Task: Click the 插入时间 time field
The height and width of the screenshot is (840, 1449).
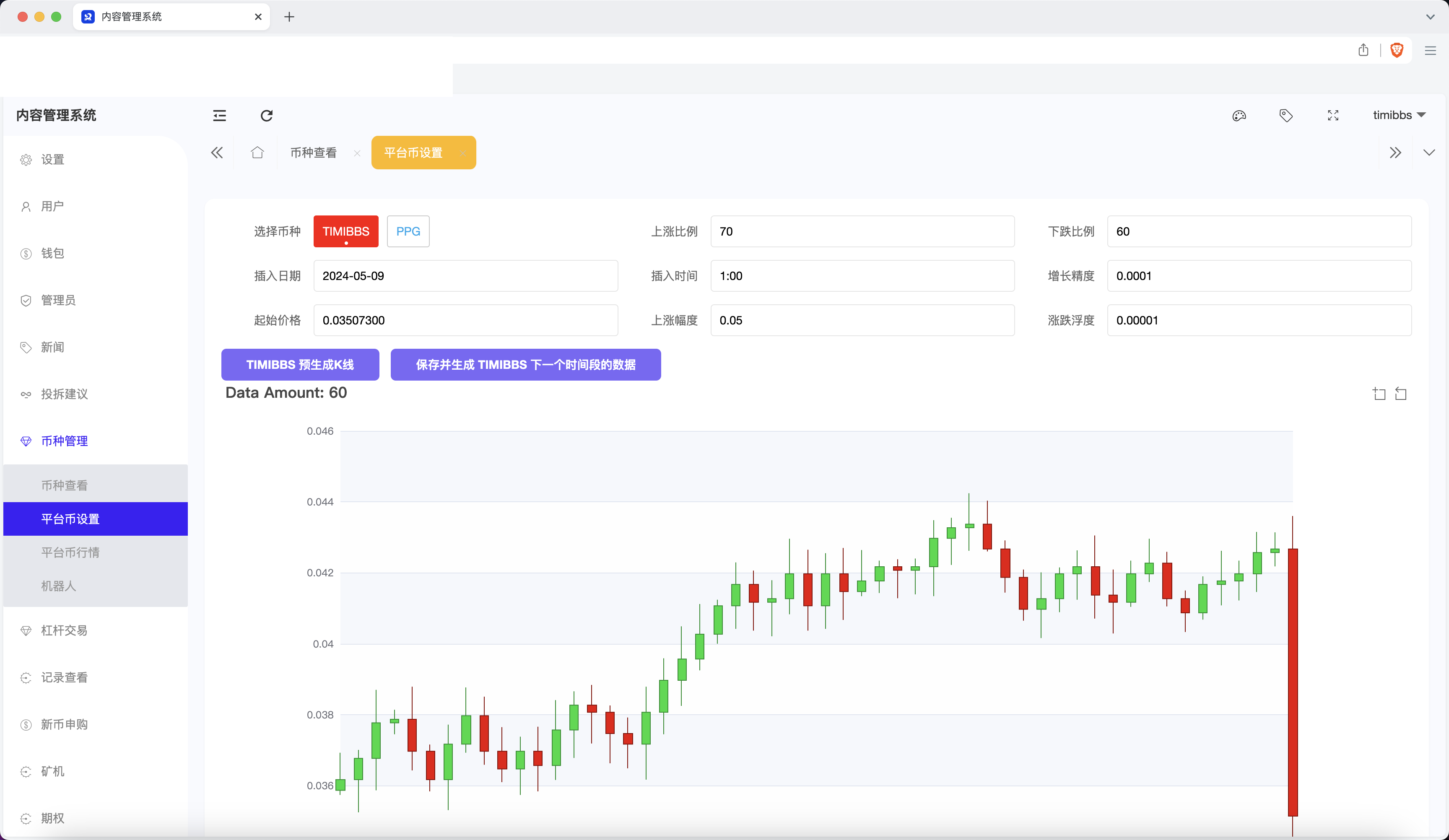Action: pyautogui.click(x=862, y=276)
